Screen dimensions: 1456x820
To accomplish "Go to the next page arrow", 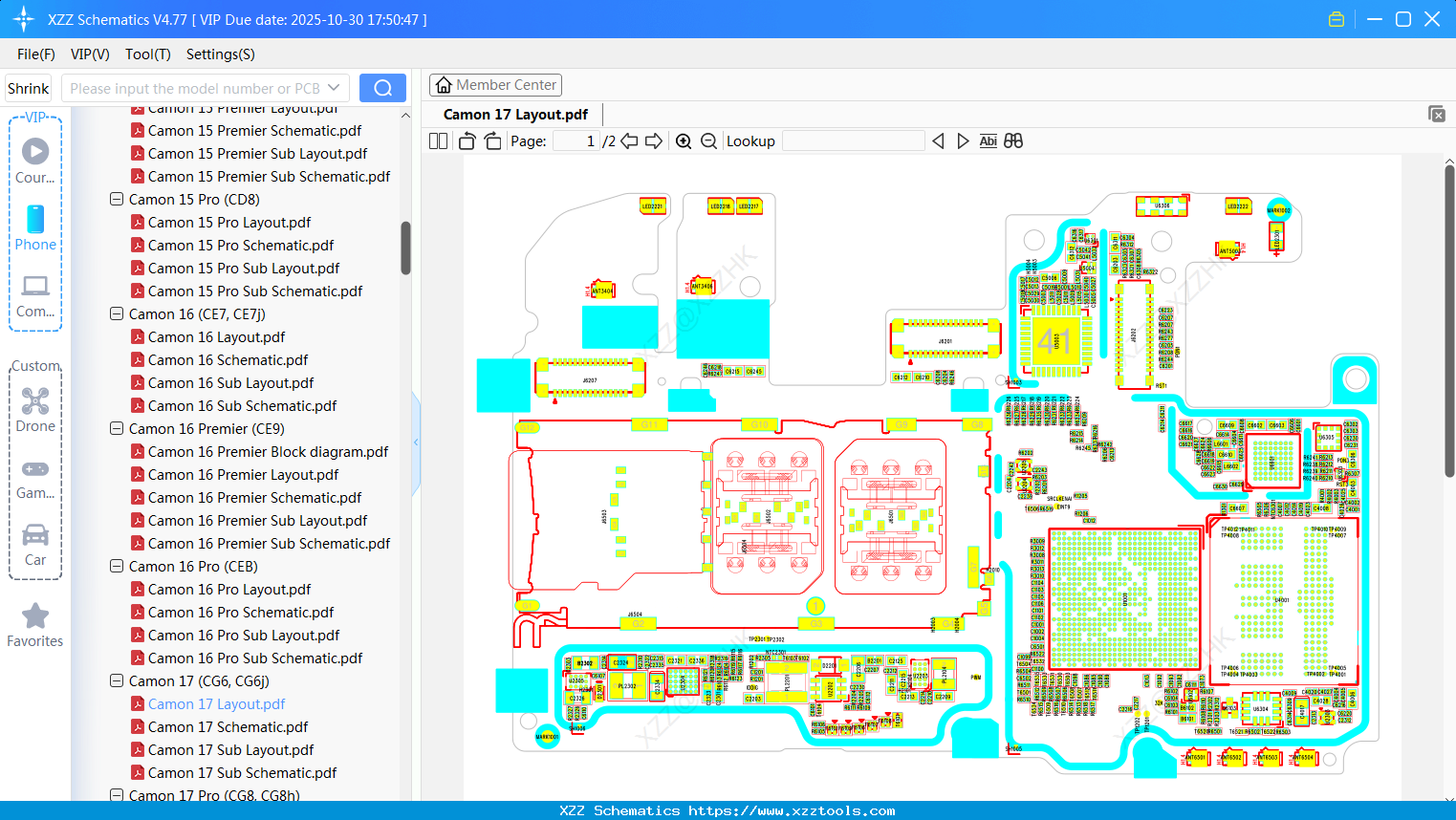I will point(654,141).
